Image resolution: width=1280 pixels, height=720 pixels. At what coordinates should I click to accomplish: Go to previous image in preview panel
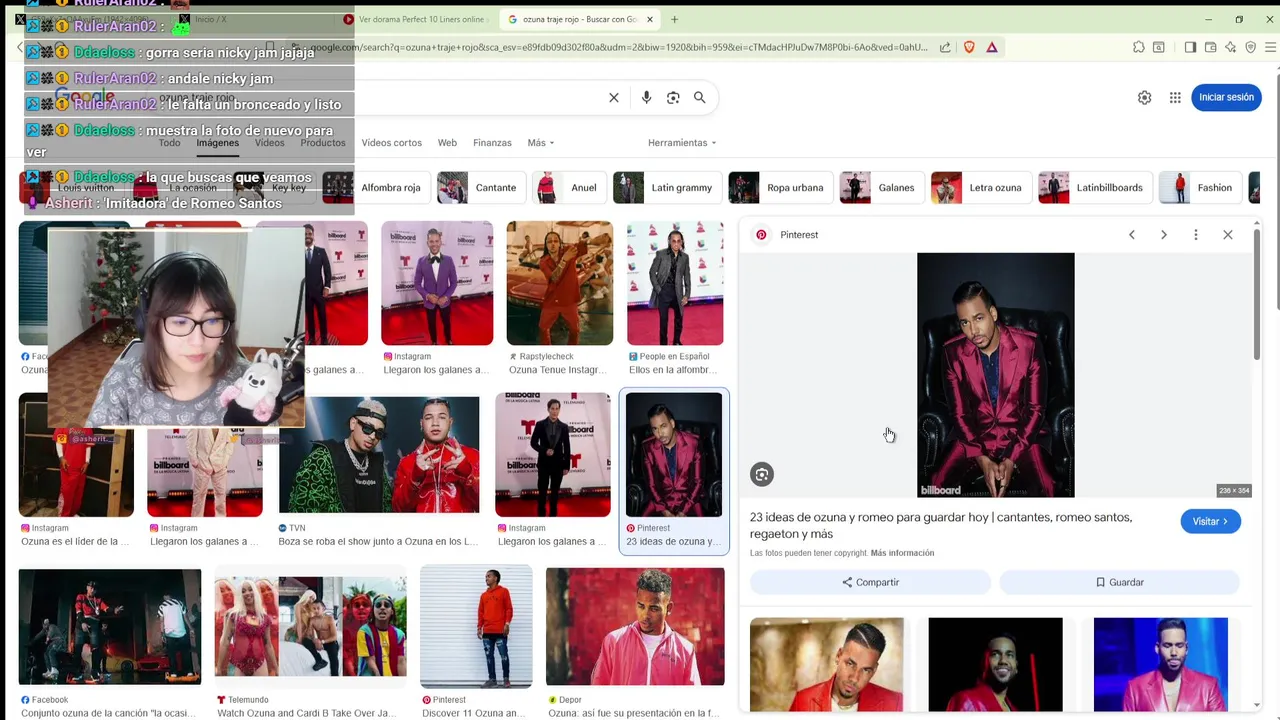click(x=1132, y=235)
